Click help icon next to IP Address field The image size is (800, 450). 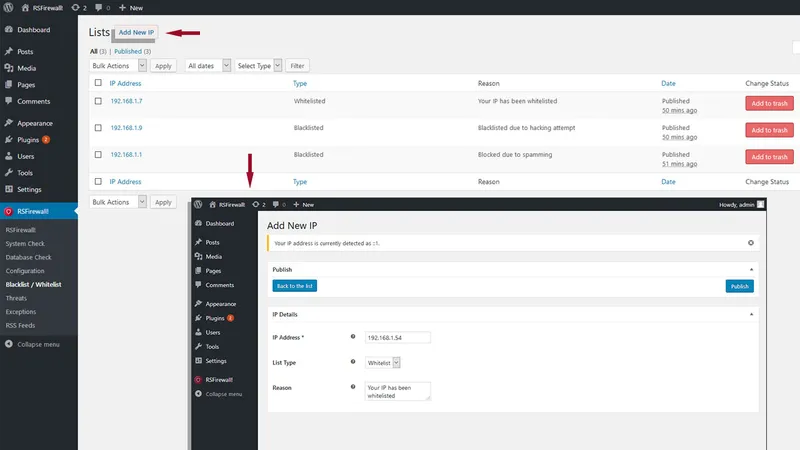(x=353, y=337)
